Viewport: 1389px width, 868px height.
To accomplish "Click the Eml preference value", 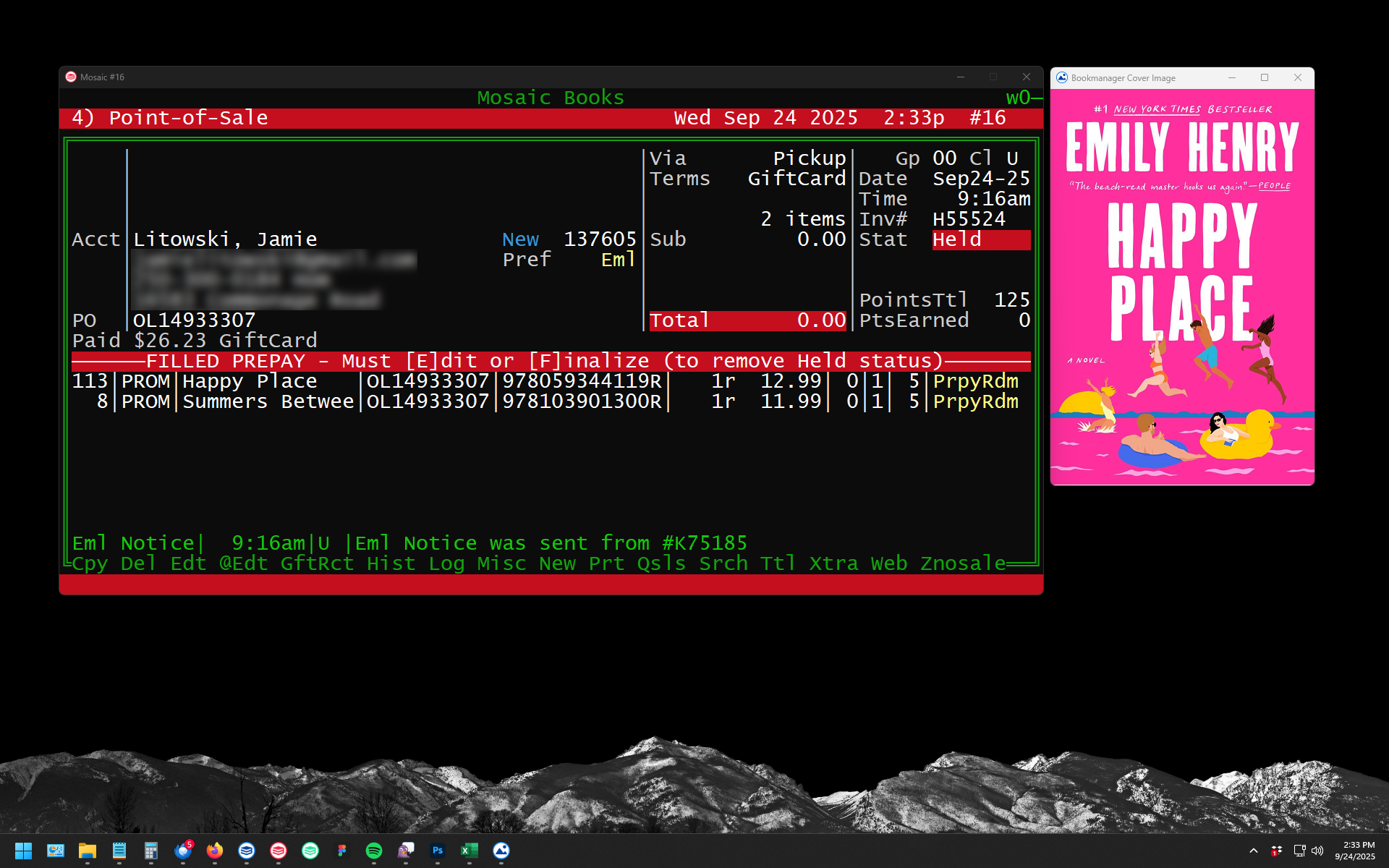I will click(619, 260).
